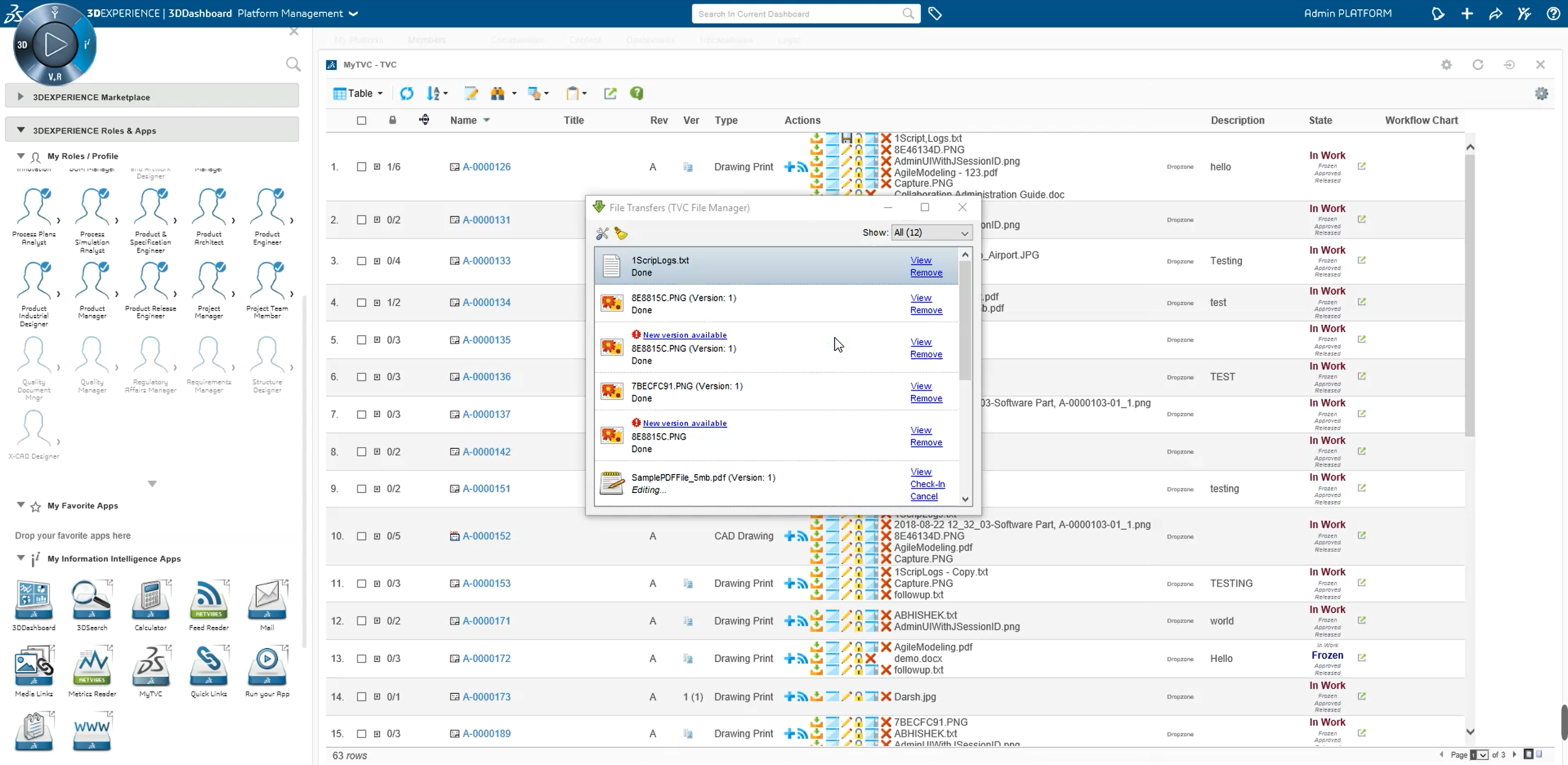Open the MyTVC app icon
The width and height of the screenshot is (1568, 765).
coord(150,666)
